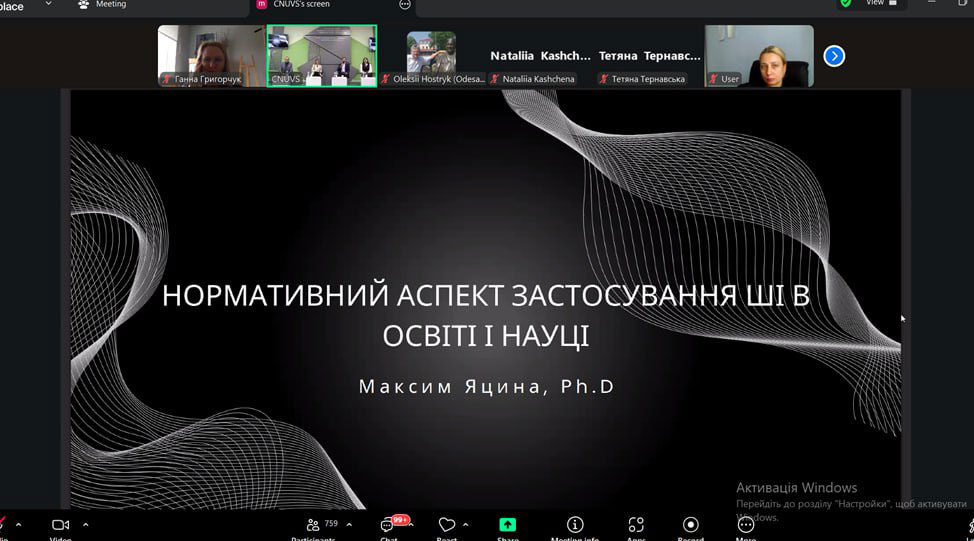Viewport: 974px width, 541px height.
Task: Toggle the microphone mute button
Action: click(x=4, y=525)
